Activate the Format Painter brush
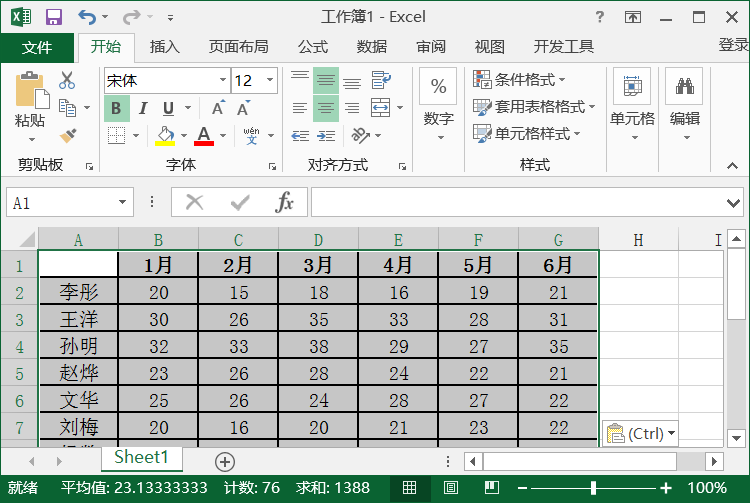 click(x=68, y=135)
